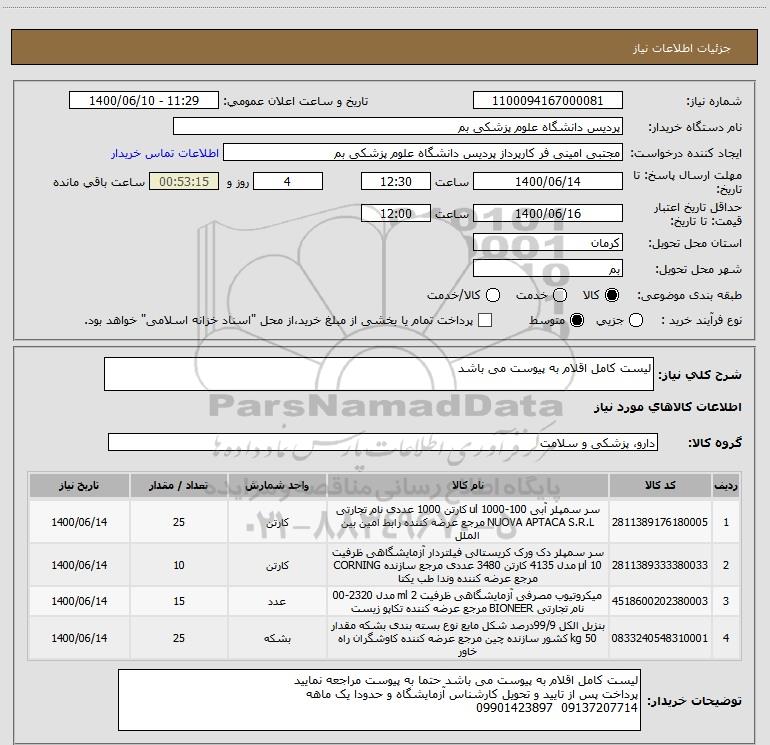This screenshot has height=745, width=770.
Task: Click unit بشکه in row 4
Action: [x=277, y=638]
